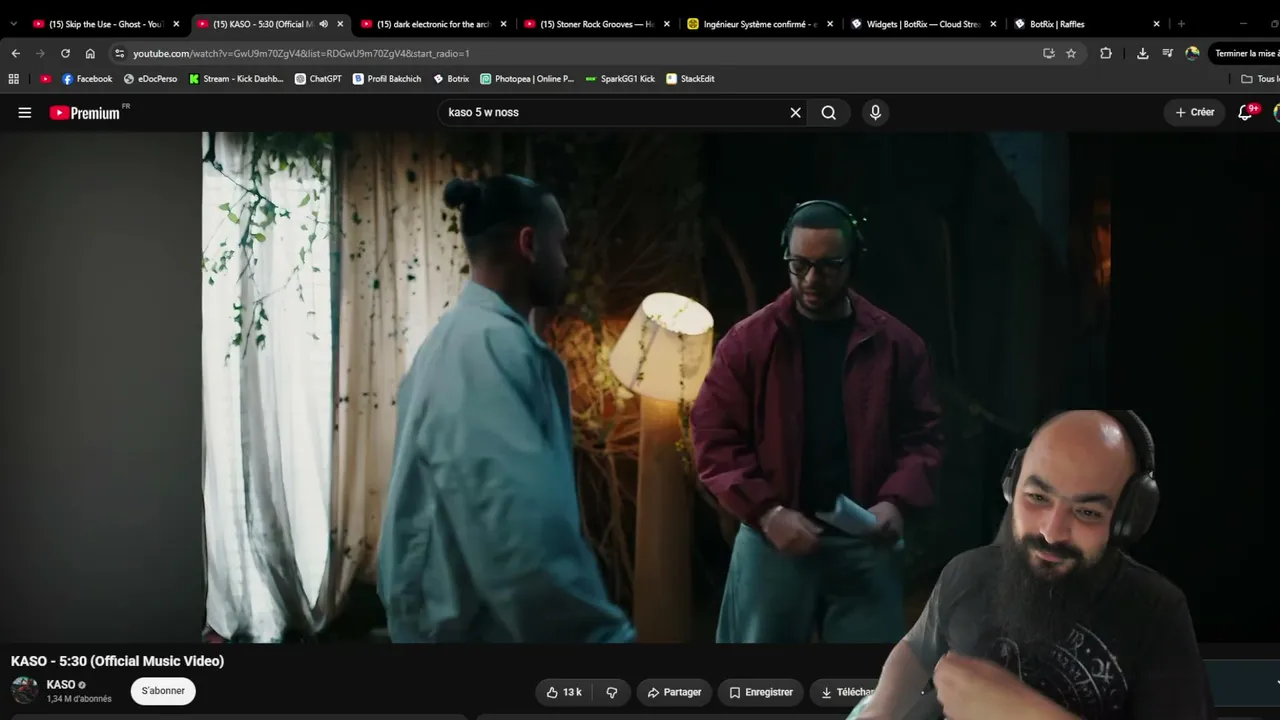
Task: Bookmark this page with star icon
Action: [1071, 54]
